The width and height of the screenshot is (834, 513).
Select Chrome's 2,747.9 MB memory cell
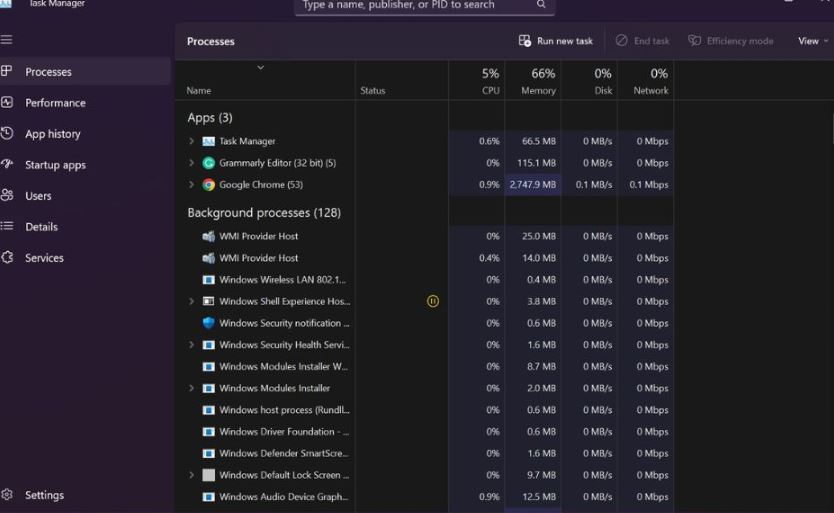532,185
